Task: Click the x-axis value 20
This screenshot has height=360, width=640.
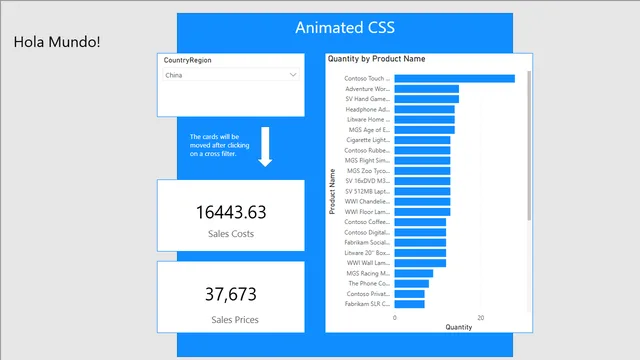Action: coord(480,318)
